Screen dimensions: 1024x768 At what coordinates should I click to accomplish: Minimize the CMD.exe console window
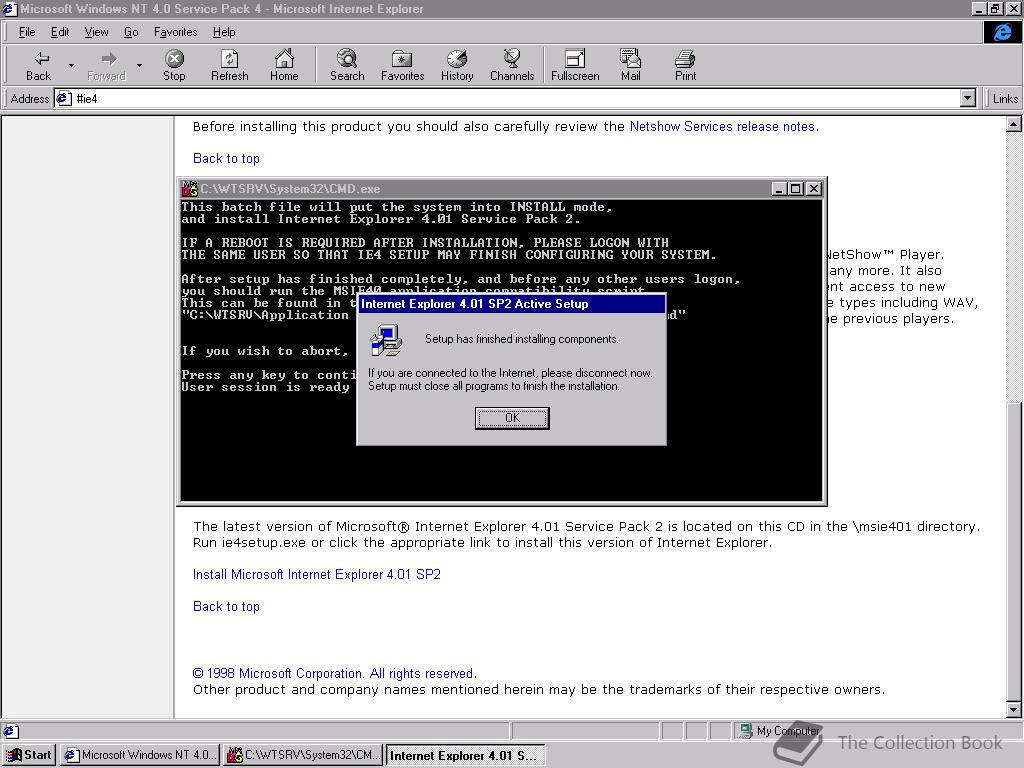click(x=778, y=189)
